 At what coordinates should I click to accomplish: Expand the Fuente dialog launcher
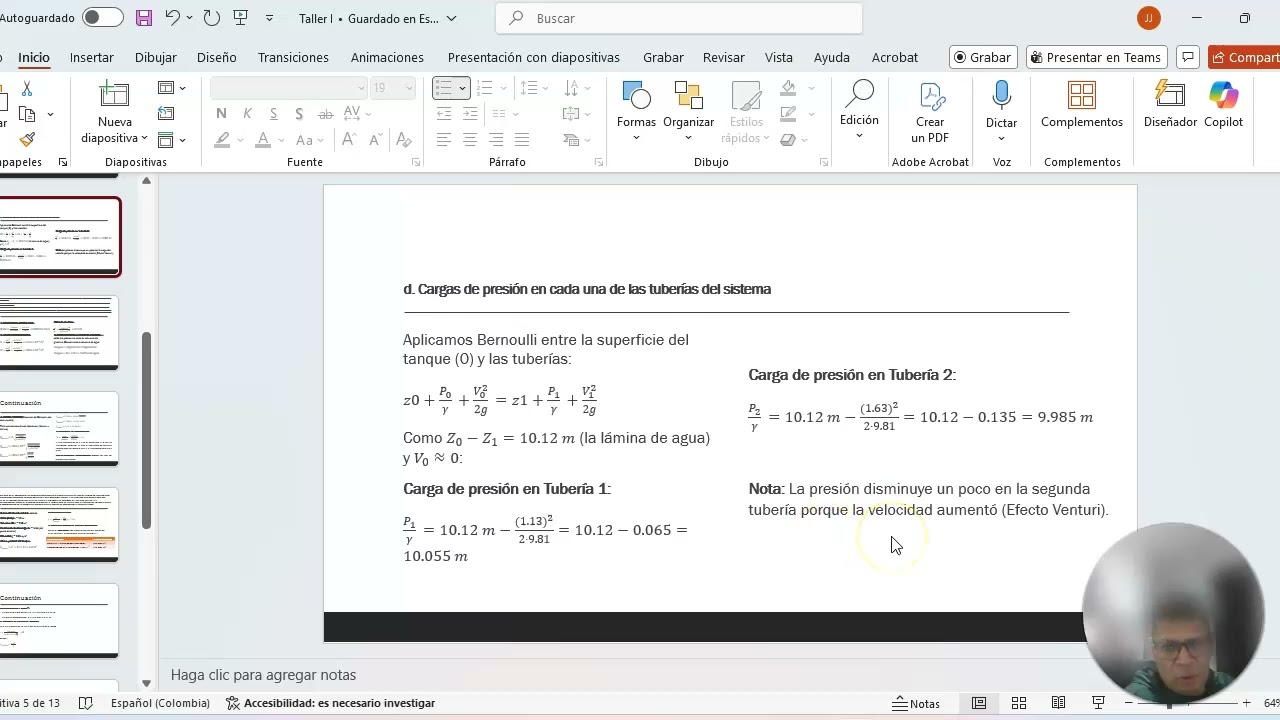point(416,162)
